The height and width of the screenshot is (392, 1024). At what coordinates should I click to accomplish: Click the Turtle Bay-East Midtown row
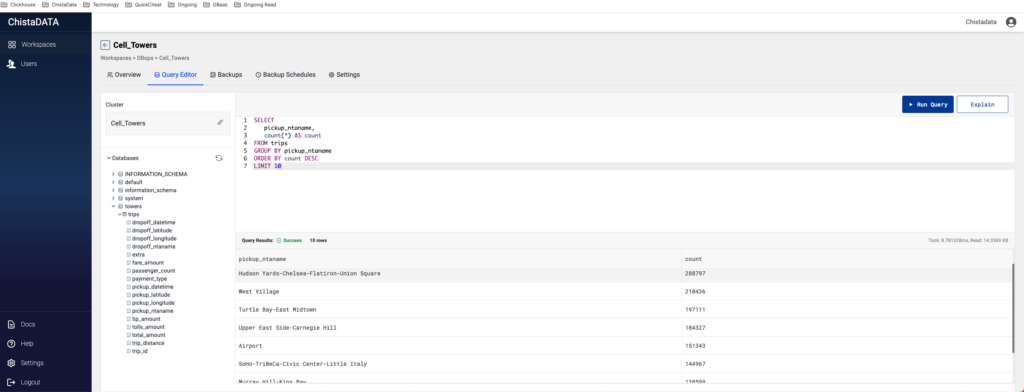[x=624, y=310]
